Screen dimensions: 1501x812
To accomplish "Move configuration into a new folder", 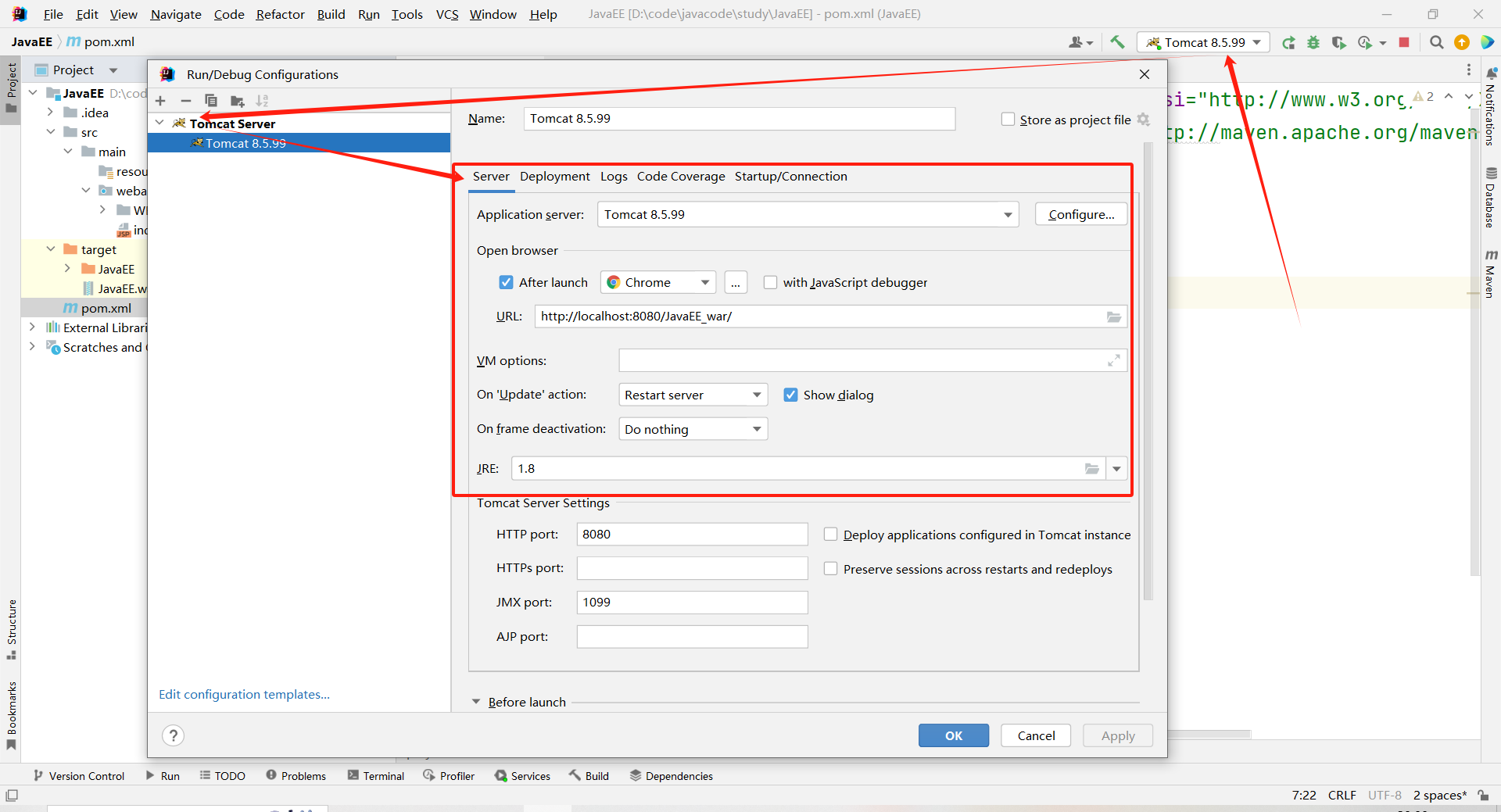I will (238, 101).
